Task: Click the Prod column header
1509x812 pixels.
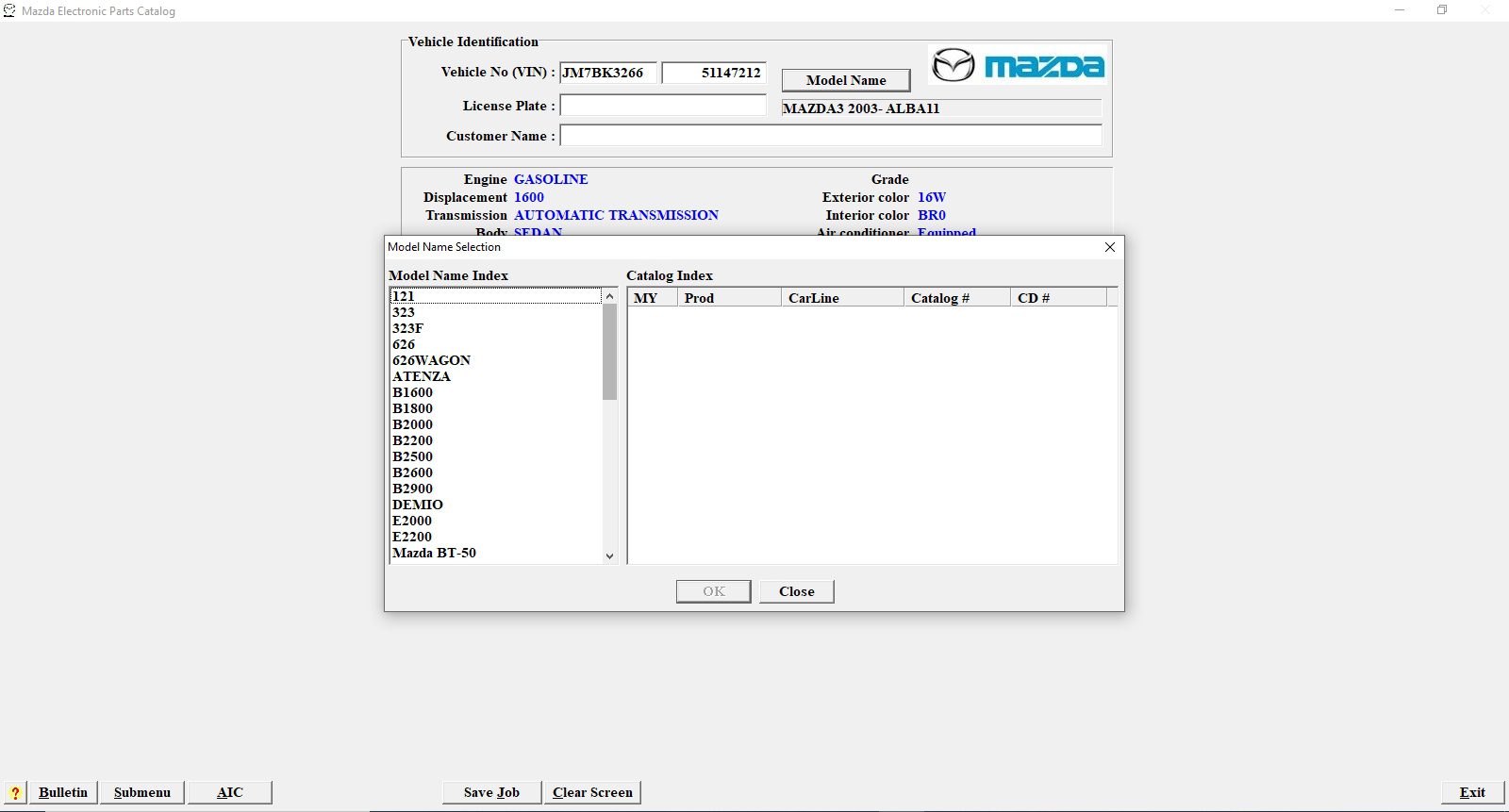Action: (x=730, y=298)
